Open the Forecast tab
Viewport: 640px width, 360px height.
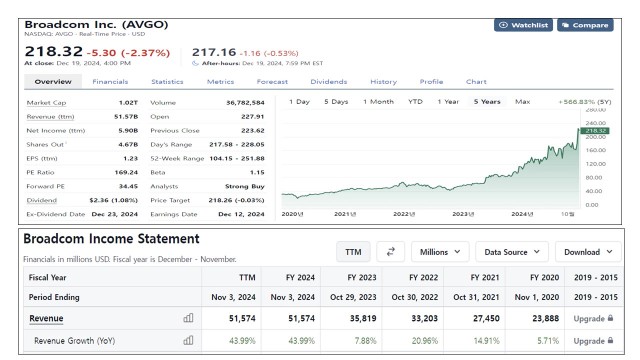272,82
